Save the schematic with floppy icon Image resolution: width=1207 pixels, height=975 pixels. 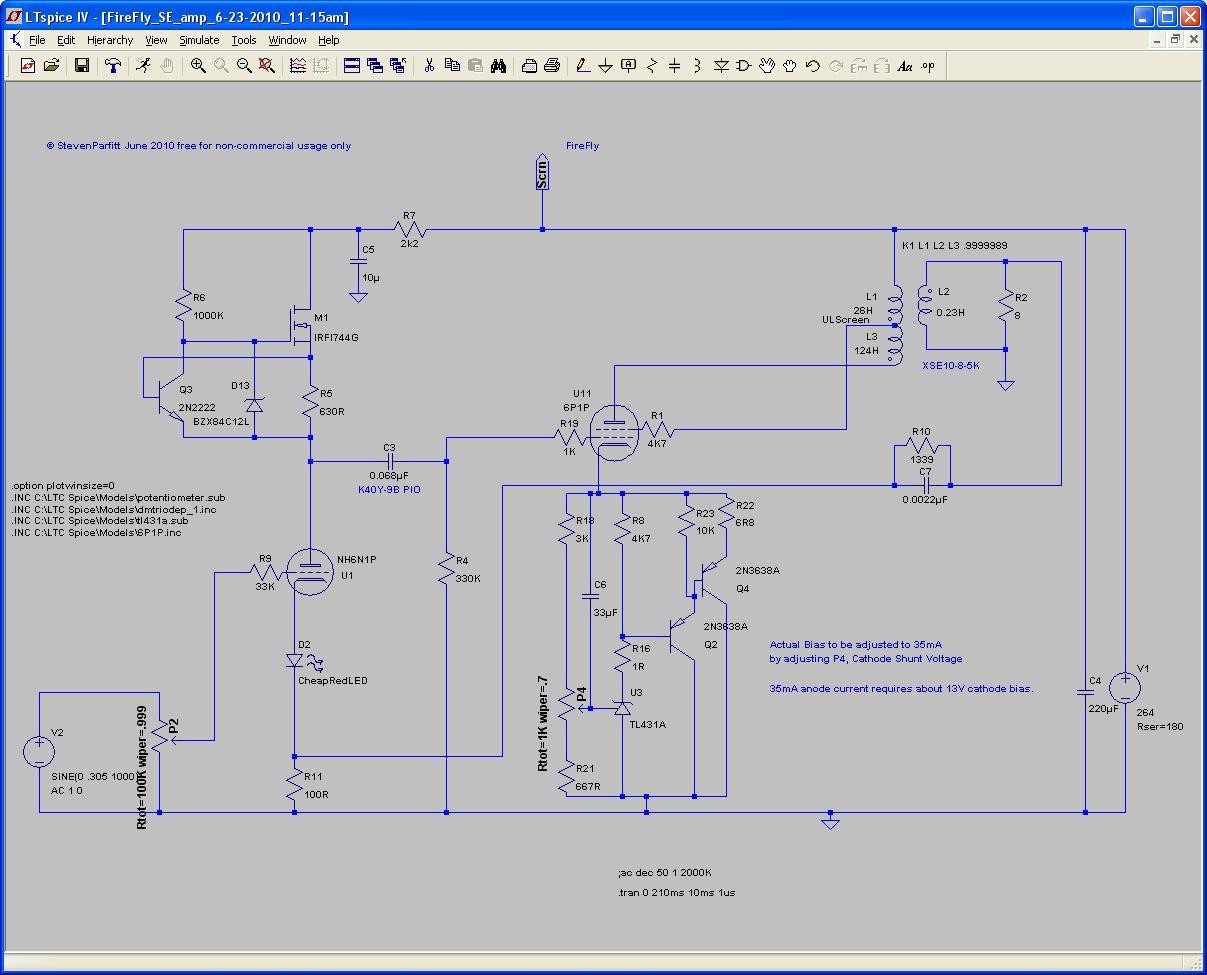82,66
